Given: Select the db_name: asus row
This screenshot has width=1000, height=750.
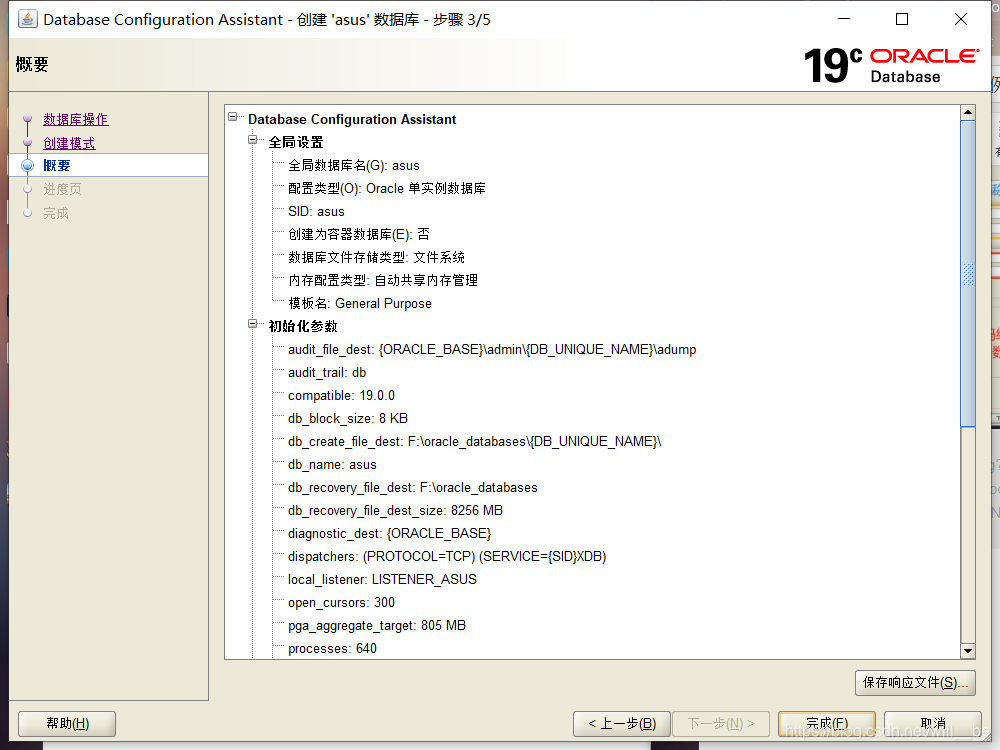Looking at the screenshot, I should [x=332, y=464].
